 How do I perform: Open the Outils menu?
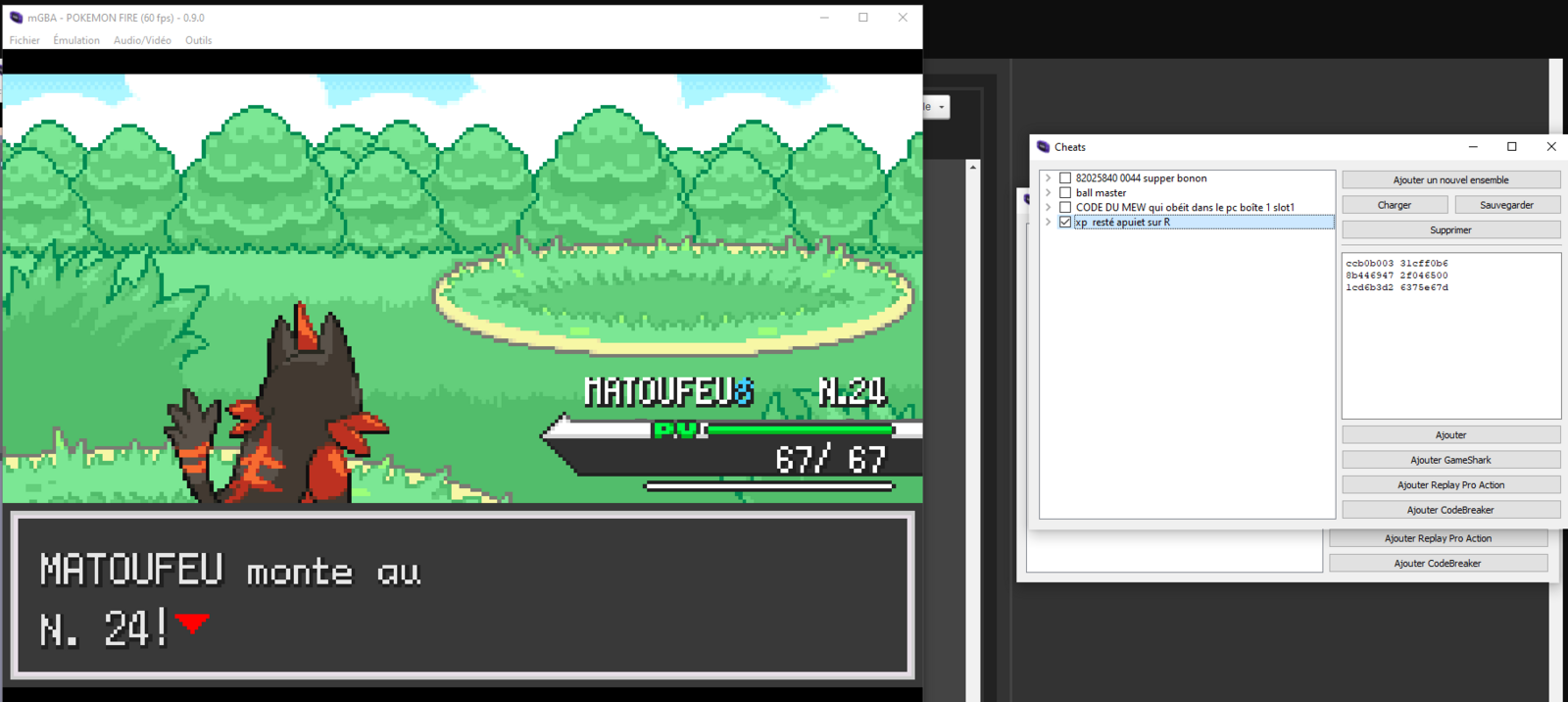pyautogui.click(x=198, y=40)
